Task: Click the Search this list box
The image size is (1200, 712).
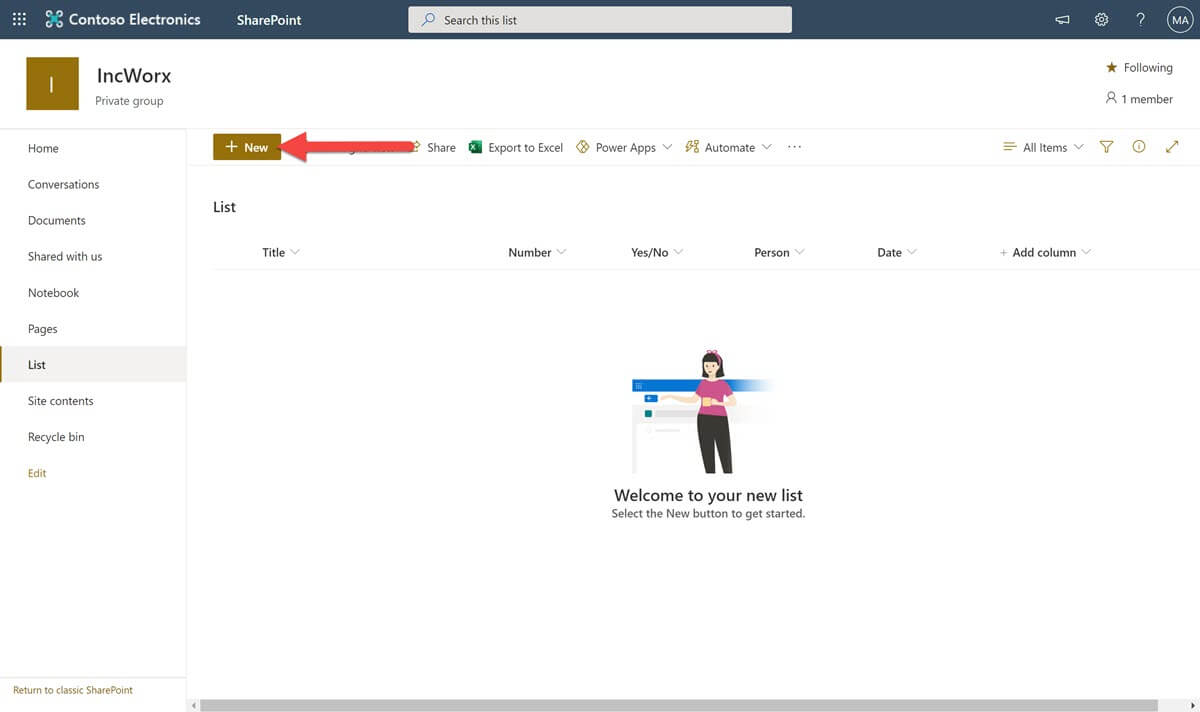Action: (x=600, y=19)
